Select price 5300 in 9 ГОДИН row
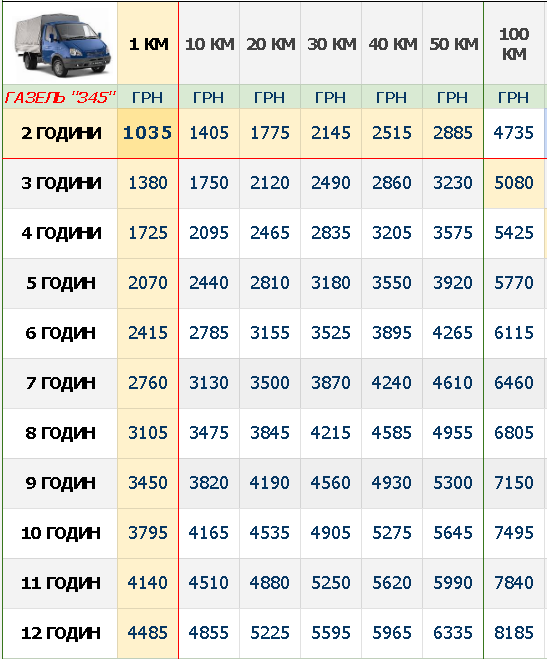 (452, 483)
